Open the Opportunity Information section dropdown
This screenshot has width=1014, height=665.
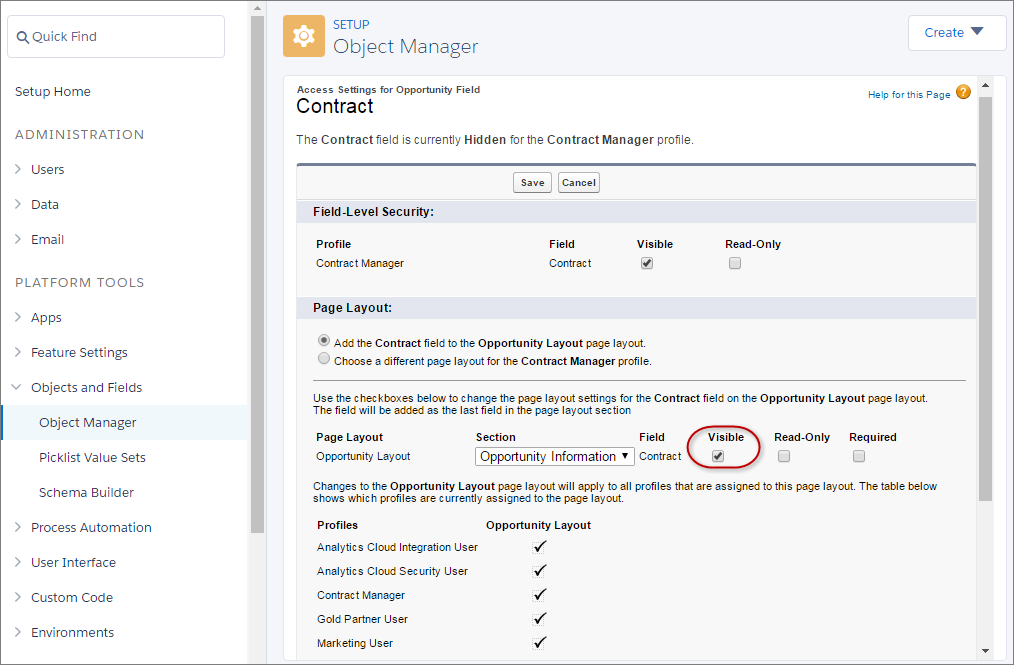tap(555, 456)
